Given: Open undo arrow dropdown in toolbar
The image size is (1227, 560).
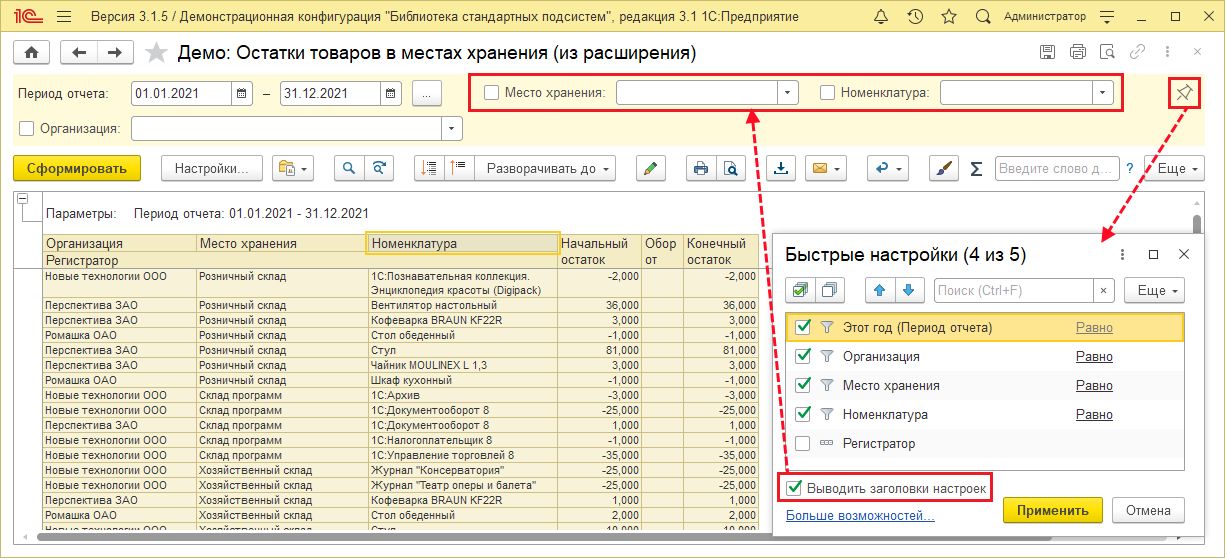Looking at the screenshot, I should pyautogui.click(x=887, y=168).
